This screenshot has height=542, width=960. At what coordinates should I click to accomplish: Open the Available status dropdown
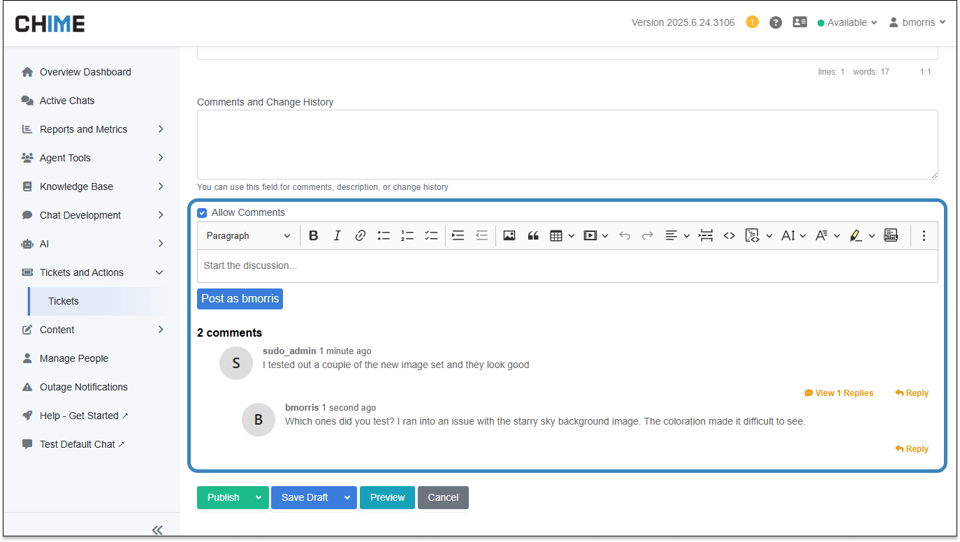point(847,23)
